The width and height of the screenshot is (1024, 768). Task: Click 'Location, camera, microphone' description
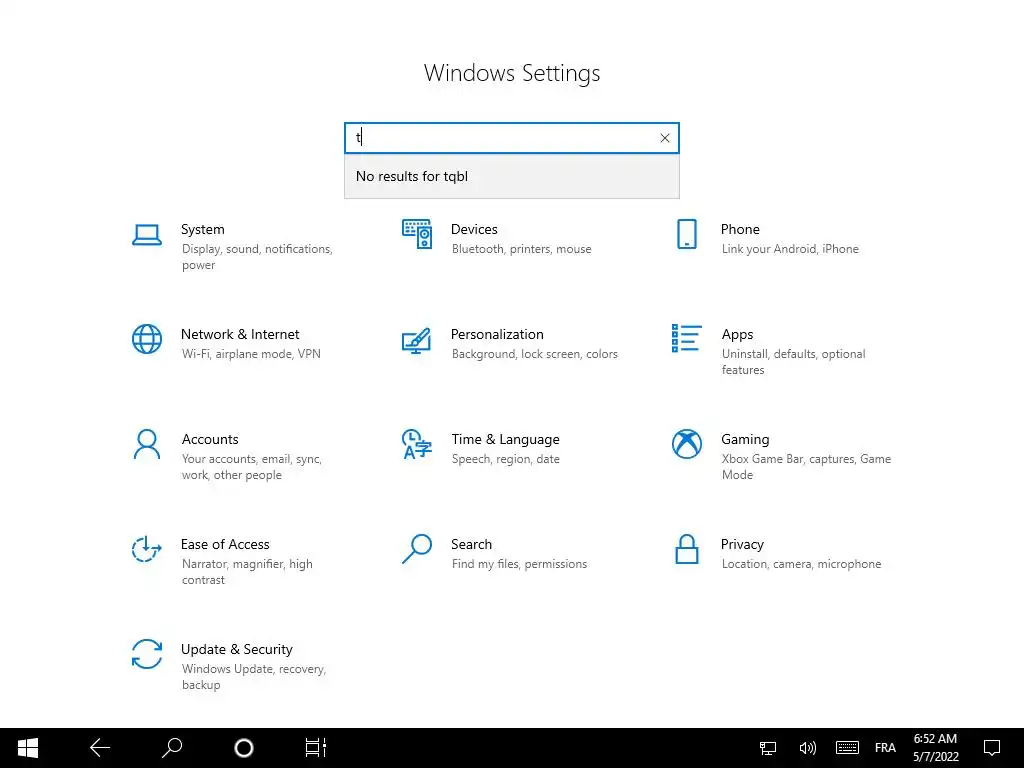801,564
